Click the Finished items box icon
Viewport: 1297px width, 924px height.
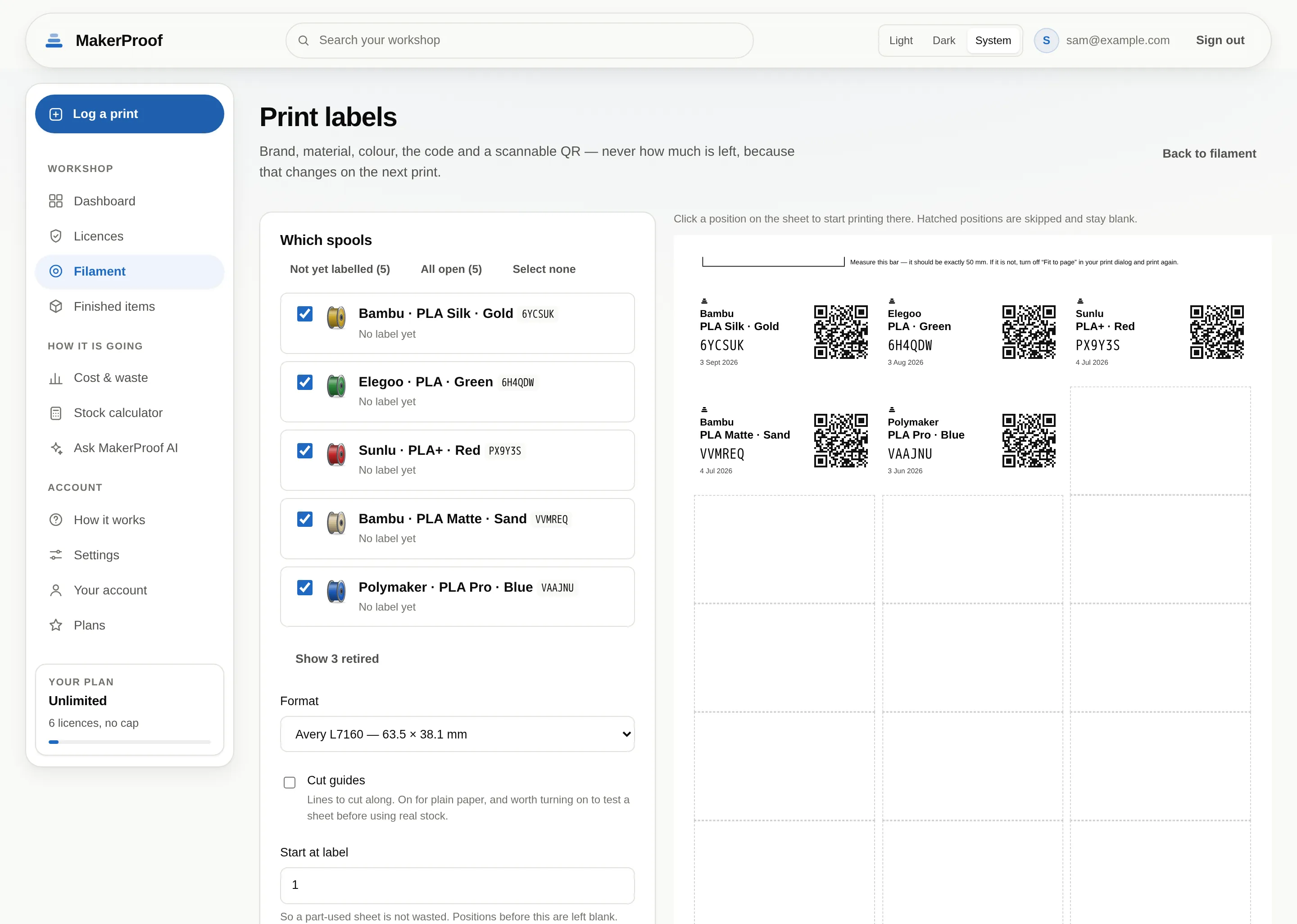[56, 306]
